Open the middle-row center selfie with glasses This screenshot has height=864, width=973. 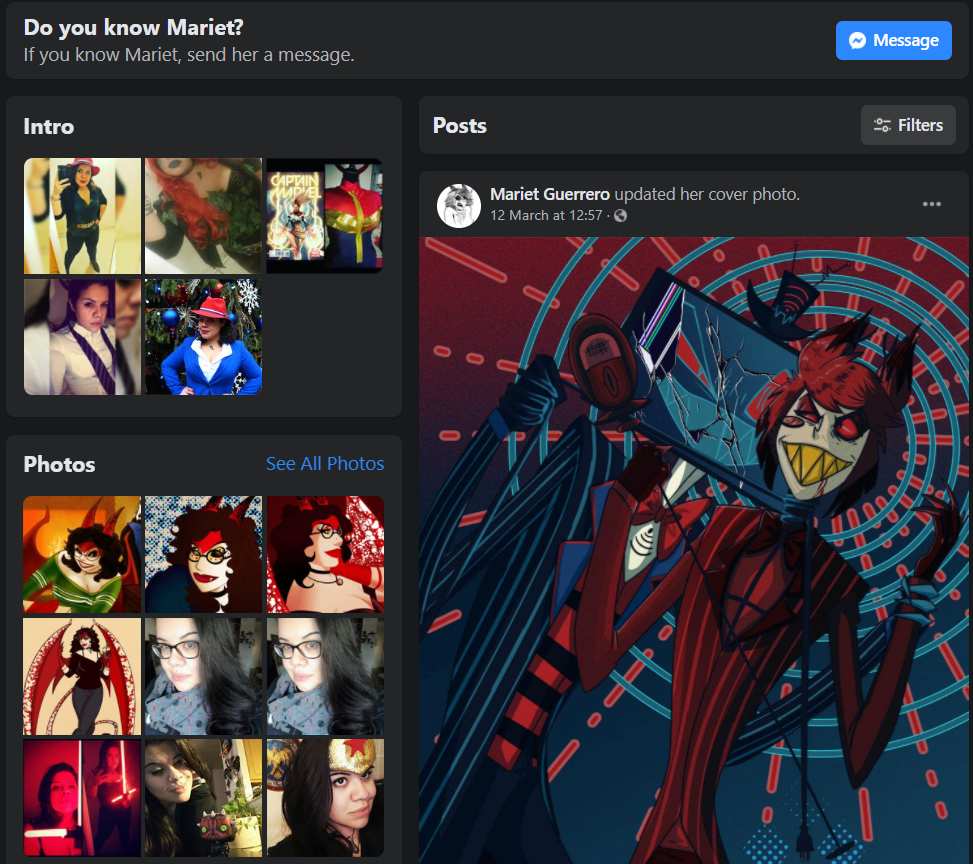(x=204, y=676)
